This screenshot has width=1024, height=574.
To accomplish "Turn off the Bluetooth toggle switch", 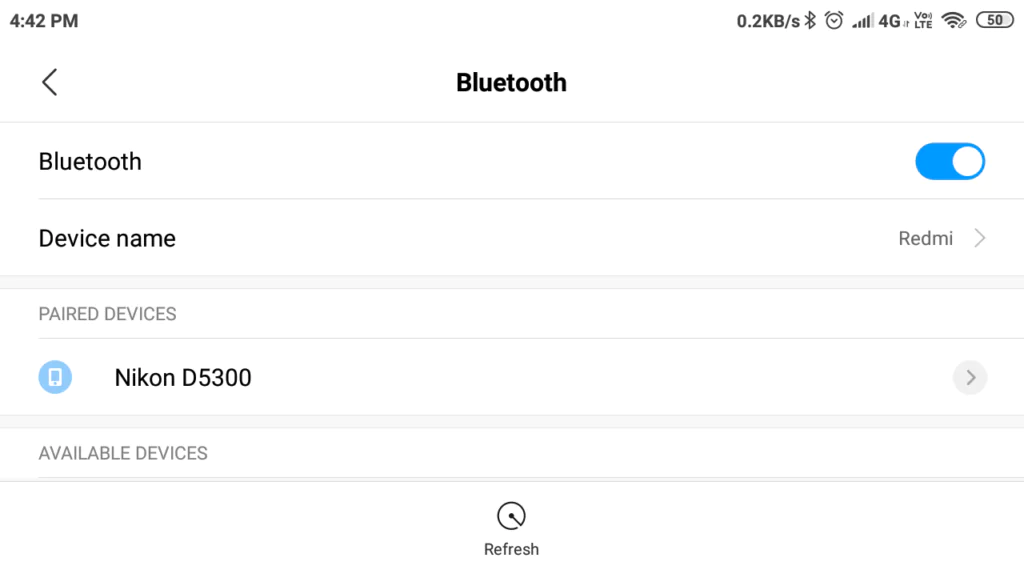I will pos(949,161).
